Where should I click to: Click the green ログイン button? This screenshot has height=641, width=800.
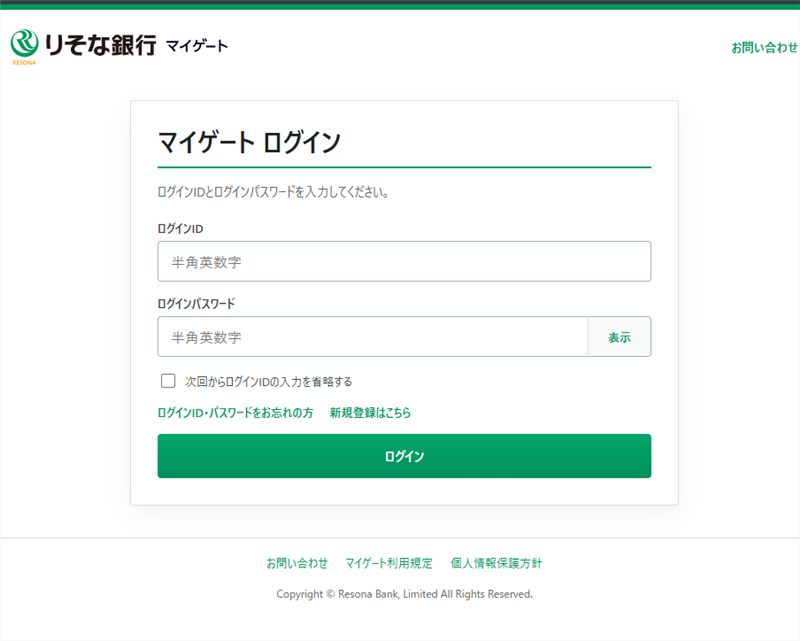tap(404, 456)
